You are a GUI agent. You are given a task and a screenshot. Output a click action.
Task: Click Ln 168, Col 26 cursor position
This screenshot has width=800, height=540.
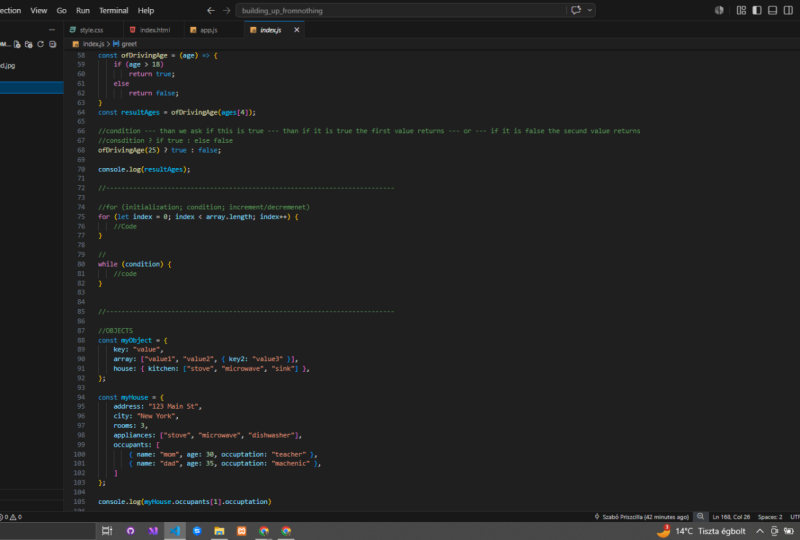[x=731, y=517]
